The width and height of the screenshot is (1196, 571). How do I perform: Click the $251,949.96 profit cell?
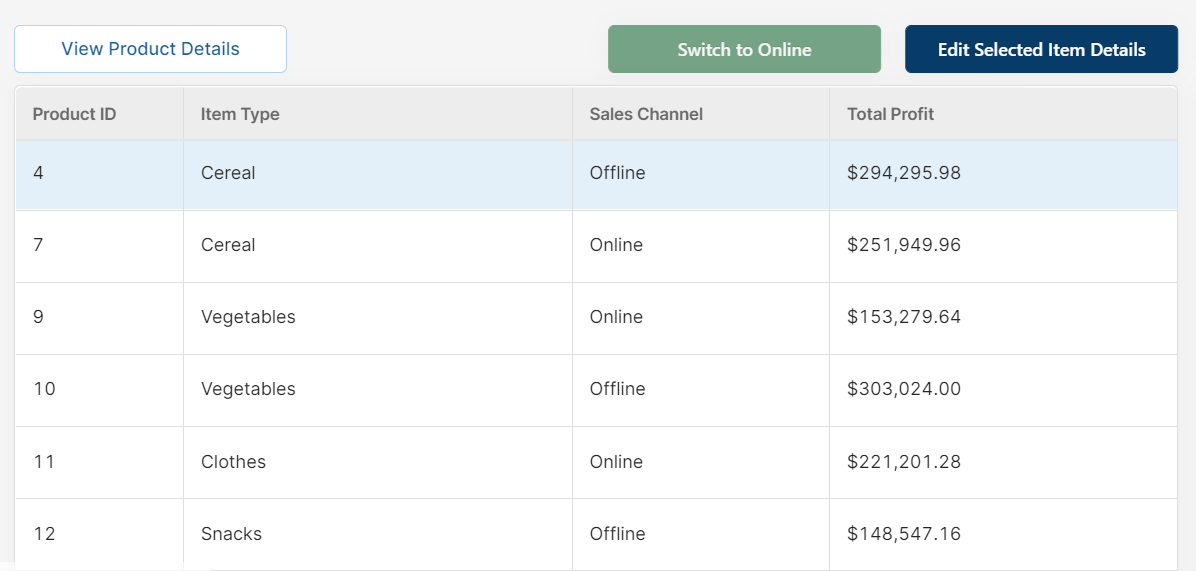1004,246
